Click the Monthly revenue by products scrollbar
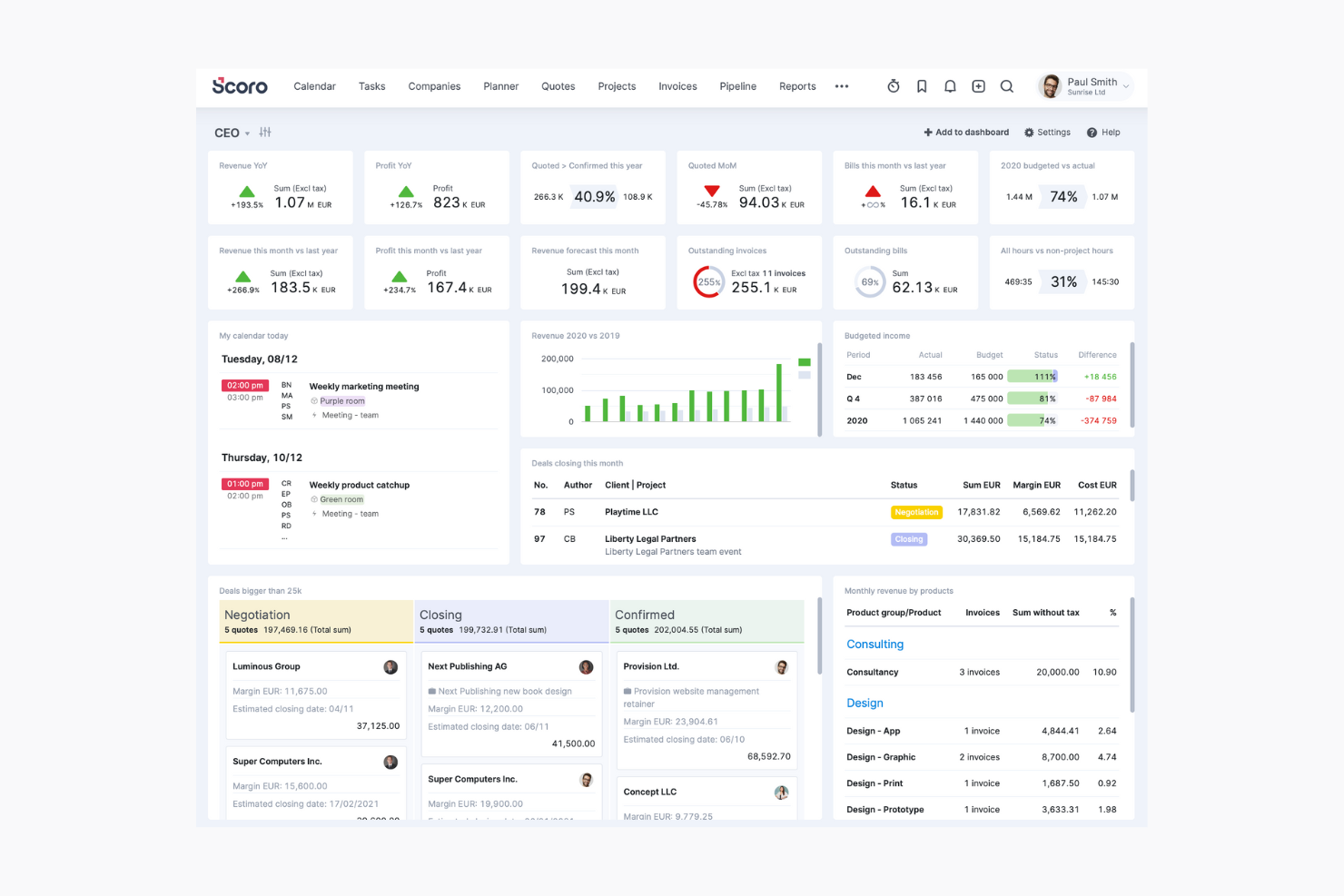This screenshot has height=896, width=1344. click(1132, 655)
